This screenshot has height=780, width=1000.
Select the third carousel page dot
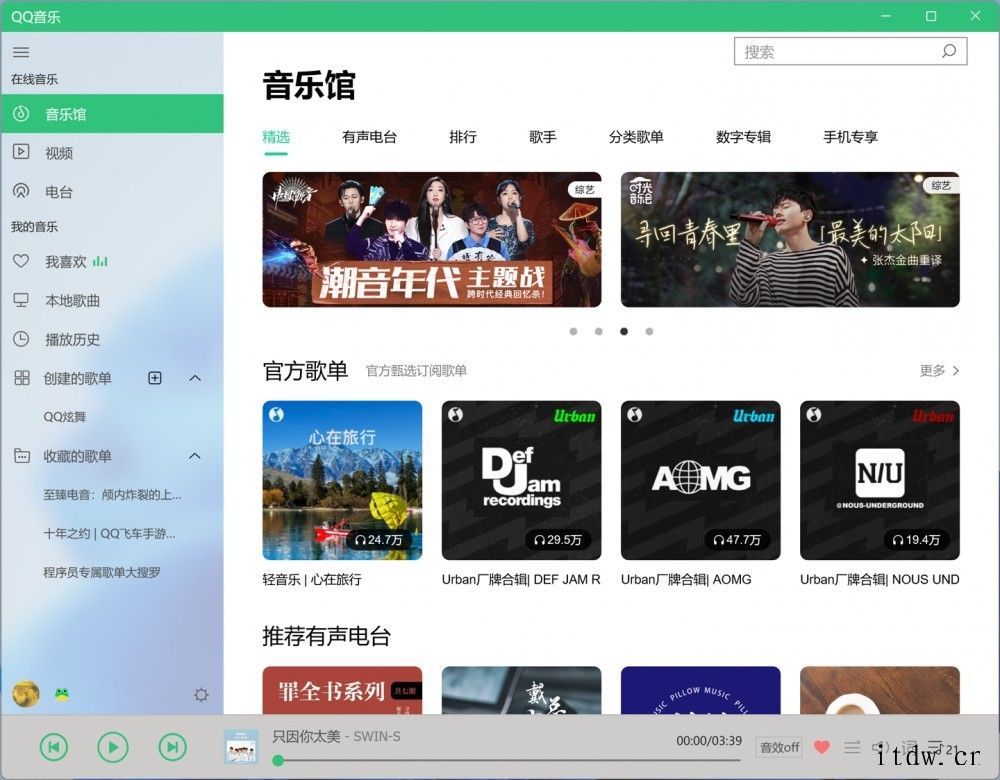pos(624,331)
